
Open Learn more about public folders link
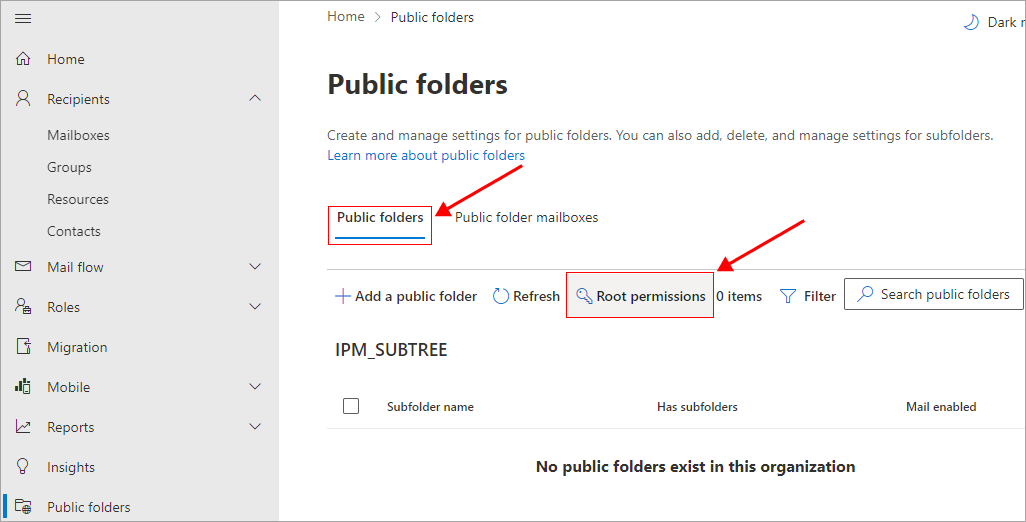(x=426, y=156)
